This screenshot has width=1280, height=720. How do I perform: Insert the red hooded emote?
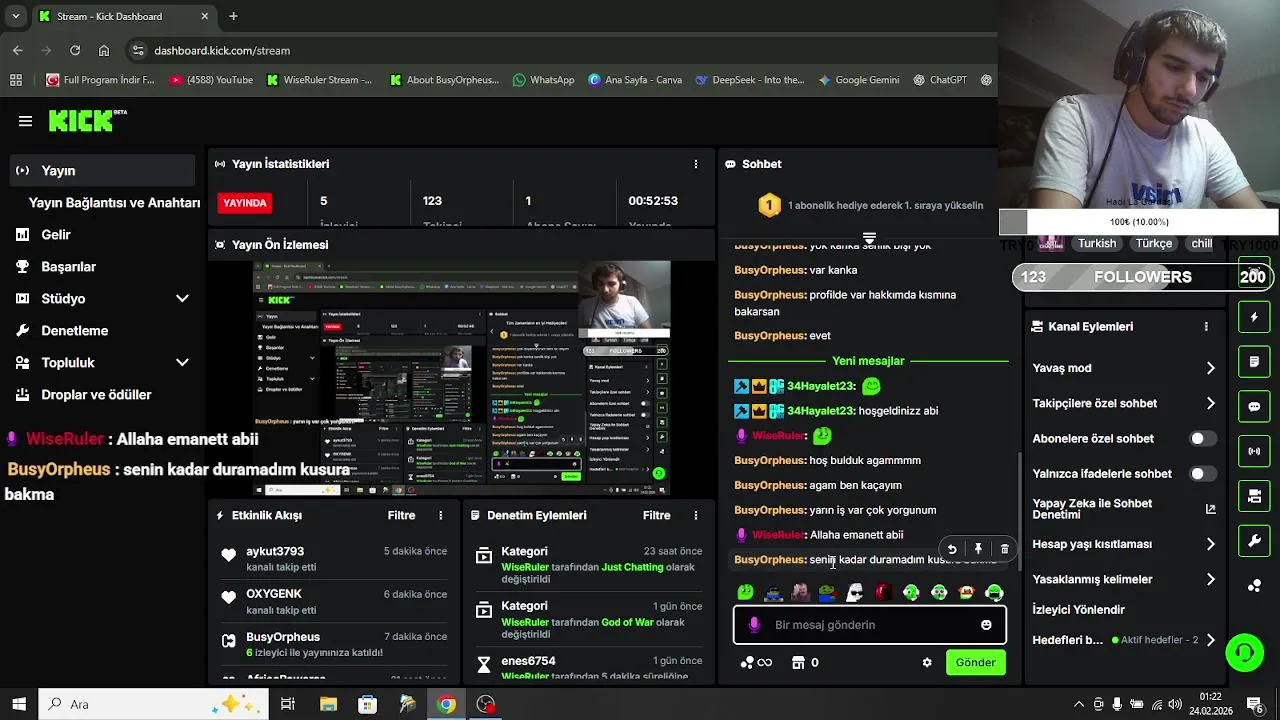[x=882, y=592]
